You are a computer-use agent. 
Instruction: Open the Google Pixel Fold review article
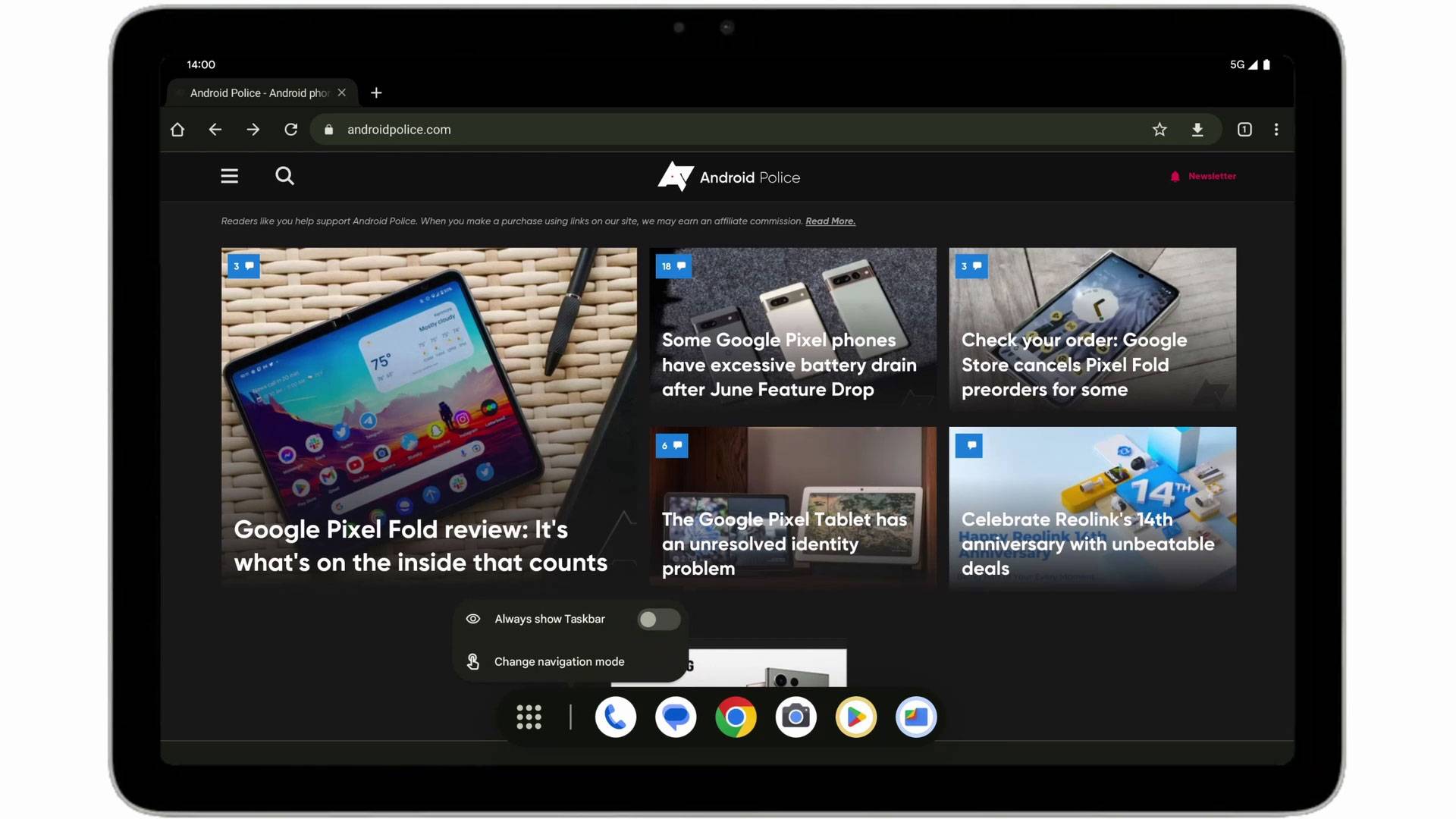(429, 419)
